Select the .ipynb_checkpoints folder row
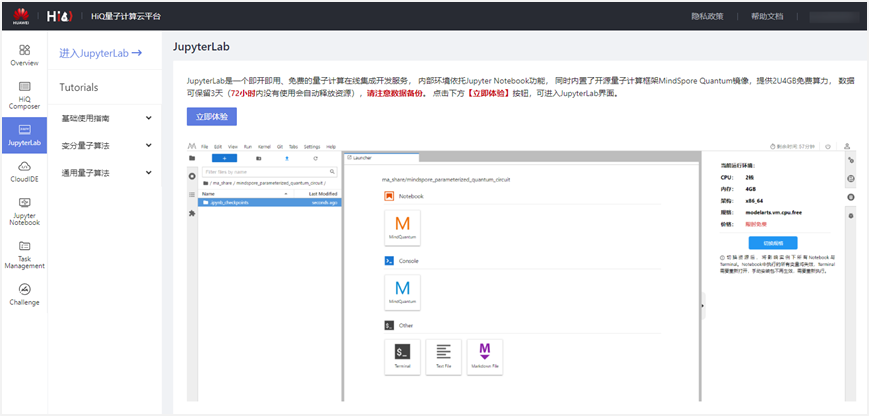The width and height of the screenshot is (869, 416). click(269, 203)
